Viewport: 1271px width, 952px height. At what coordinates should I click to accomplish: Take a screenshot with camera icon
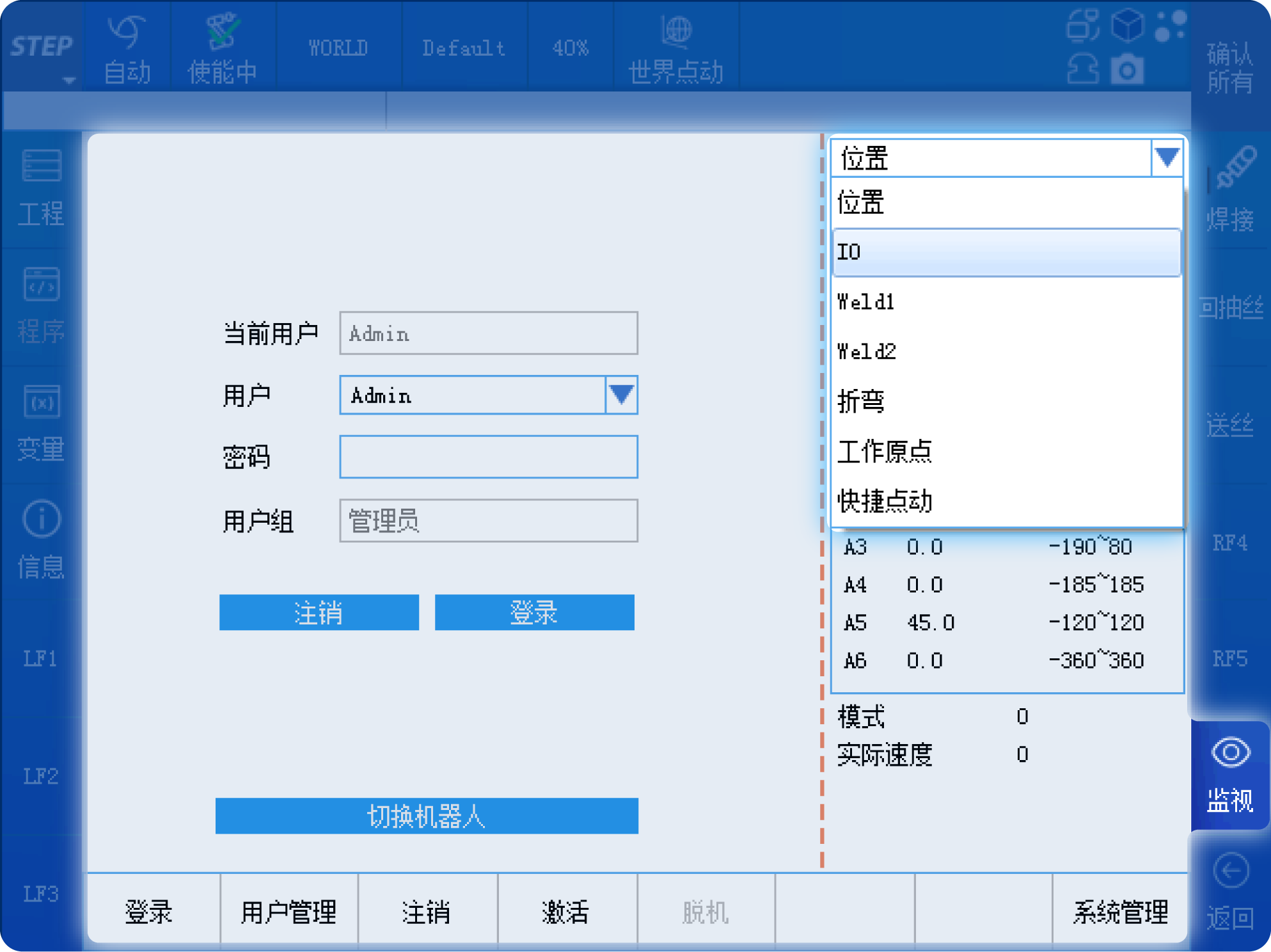coord(1127,68)
